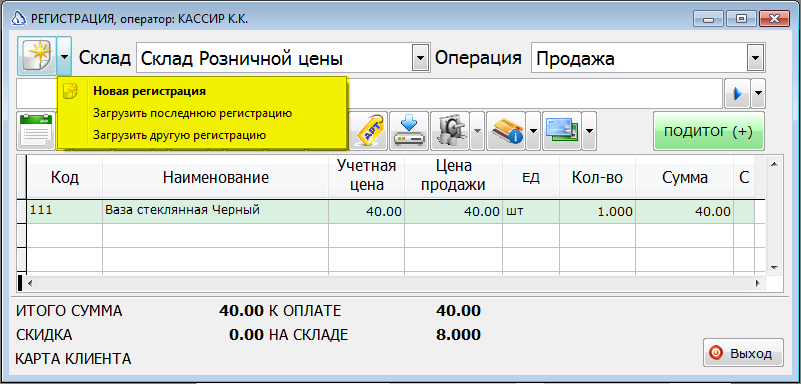Click the unit cell 'шт'
The height and width of the screenshot is (384, 801).
(531, 211)
